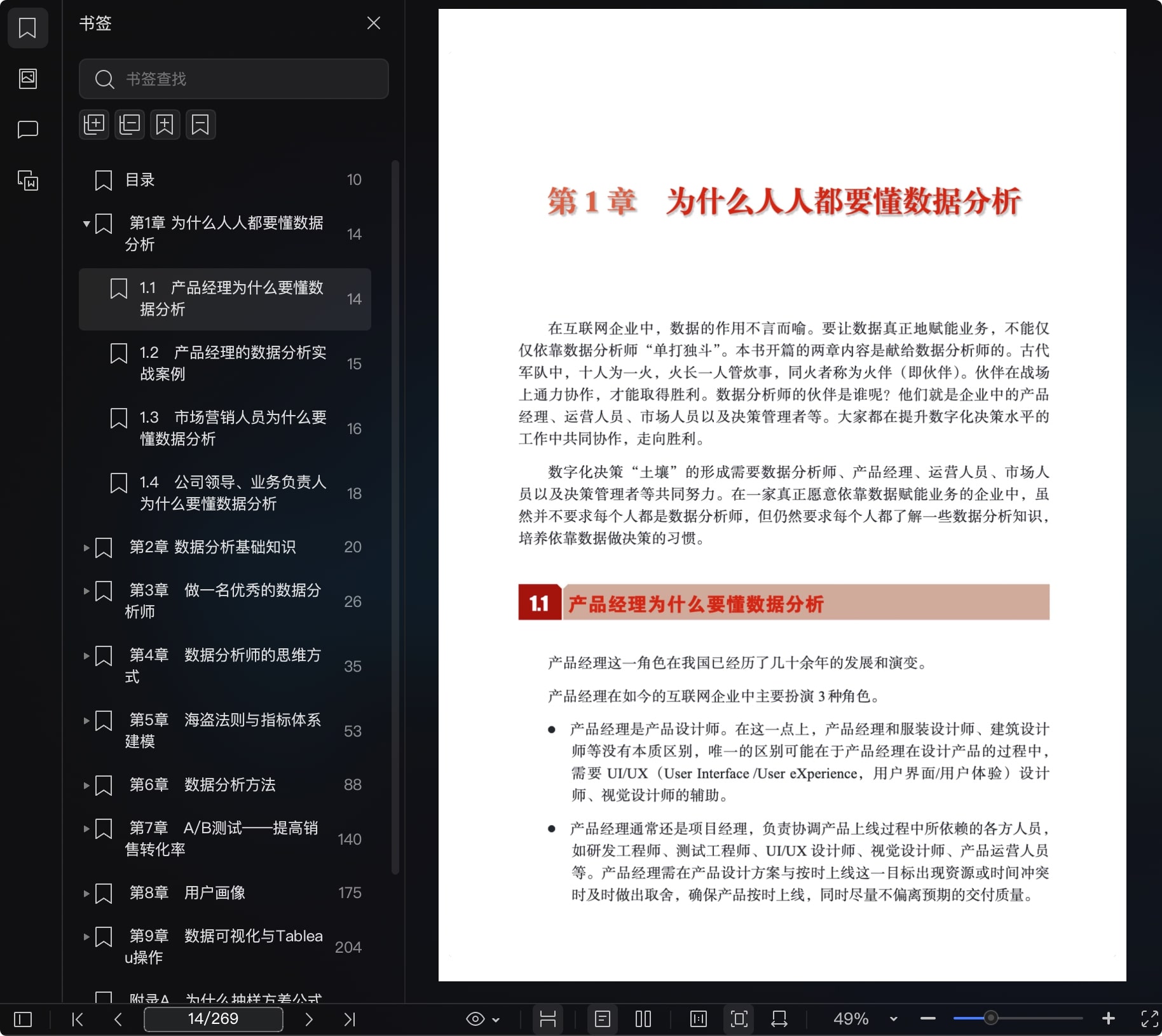Click the collapse all bookmarks icon
This screenshot has width=1162, height=1036.
130,124
